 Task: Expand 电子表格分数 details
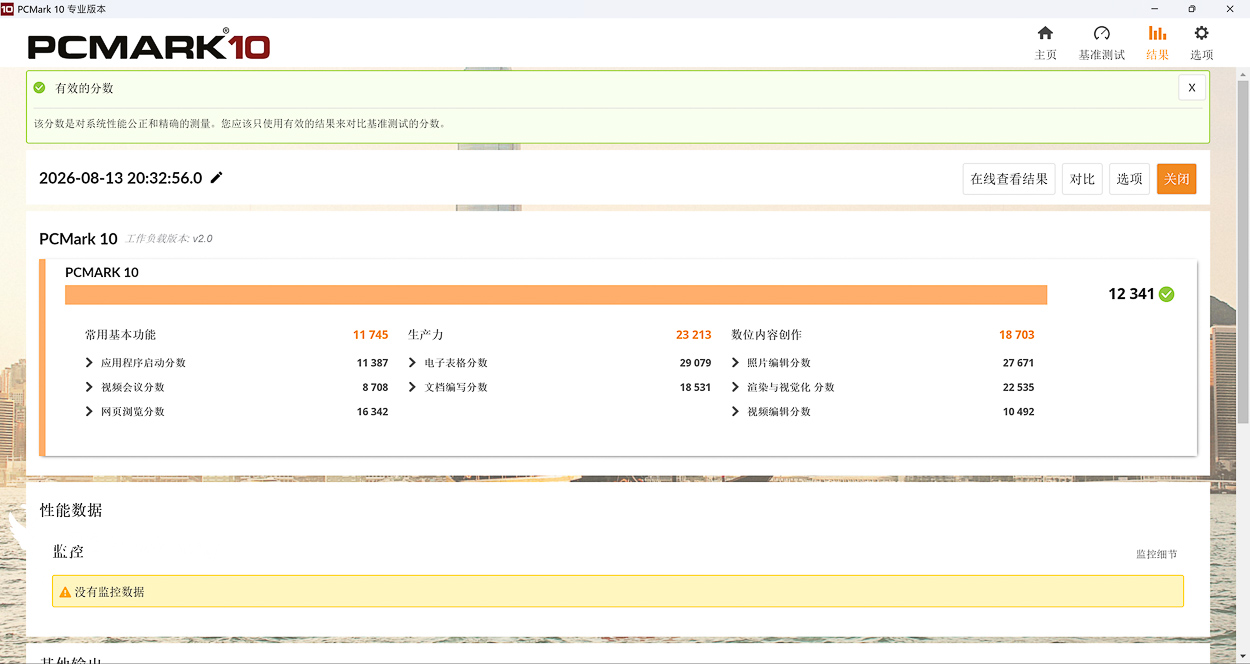412,363
